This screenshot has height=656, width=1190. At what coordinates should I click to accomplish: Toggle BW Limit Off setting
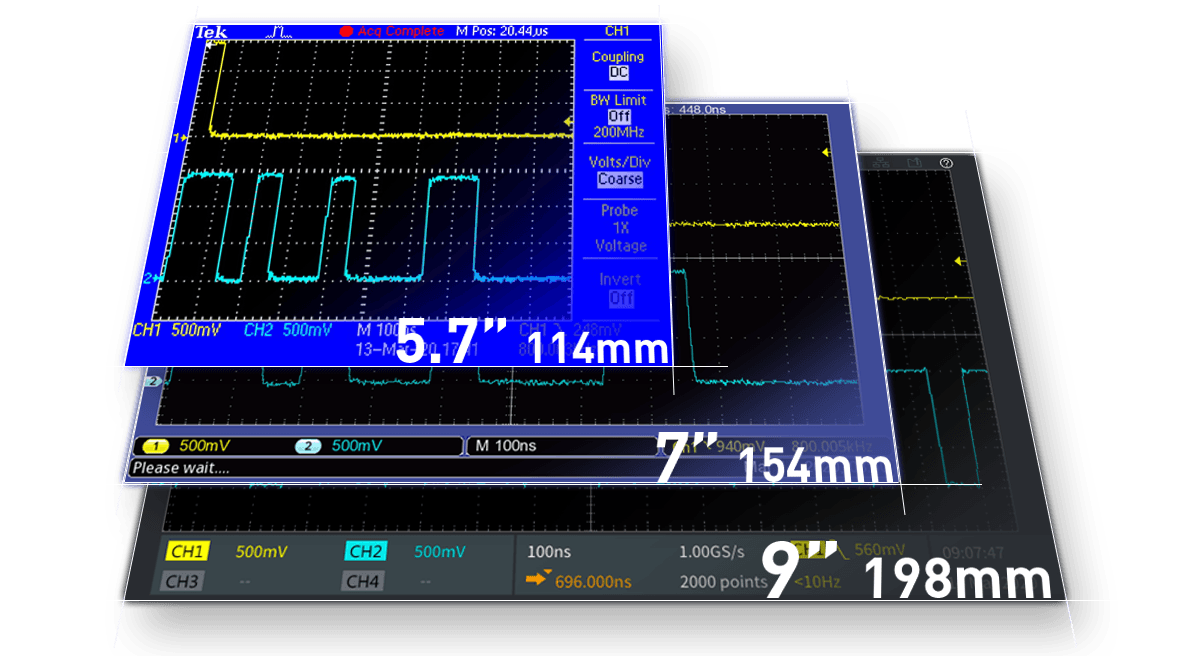click(619, 116)
